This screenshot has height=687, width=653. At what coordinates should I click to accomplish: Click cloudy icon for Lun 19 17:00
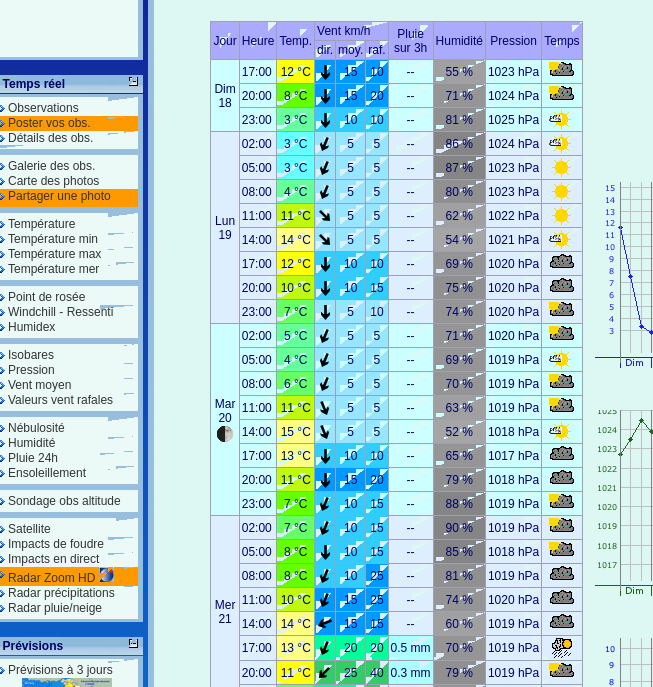click(561, 262)
